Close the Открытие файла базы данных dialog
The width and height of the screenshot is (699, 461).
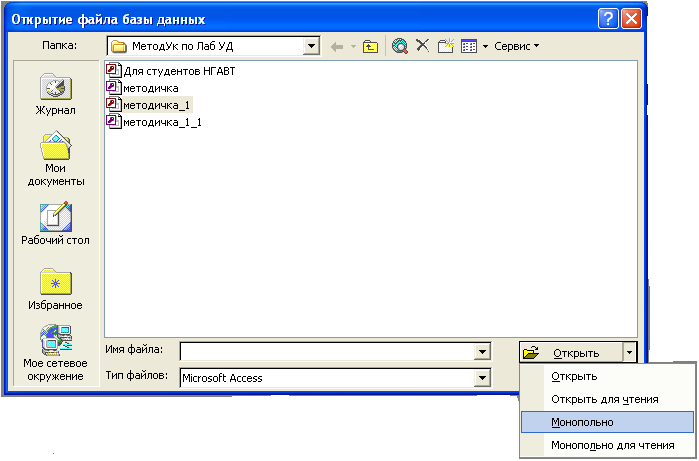pyautogui.click(x=631, y=19)
